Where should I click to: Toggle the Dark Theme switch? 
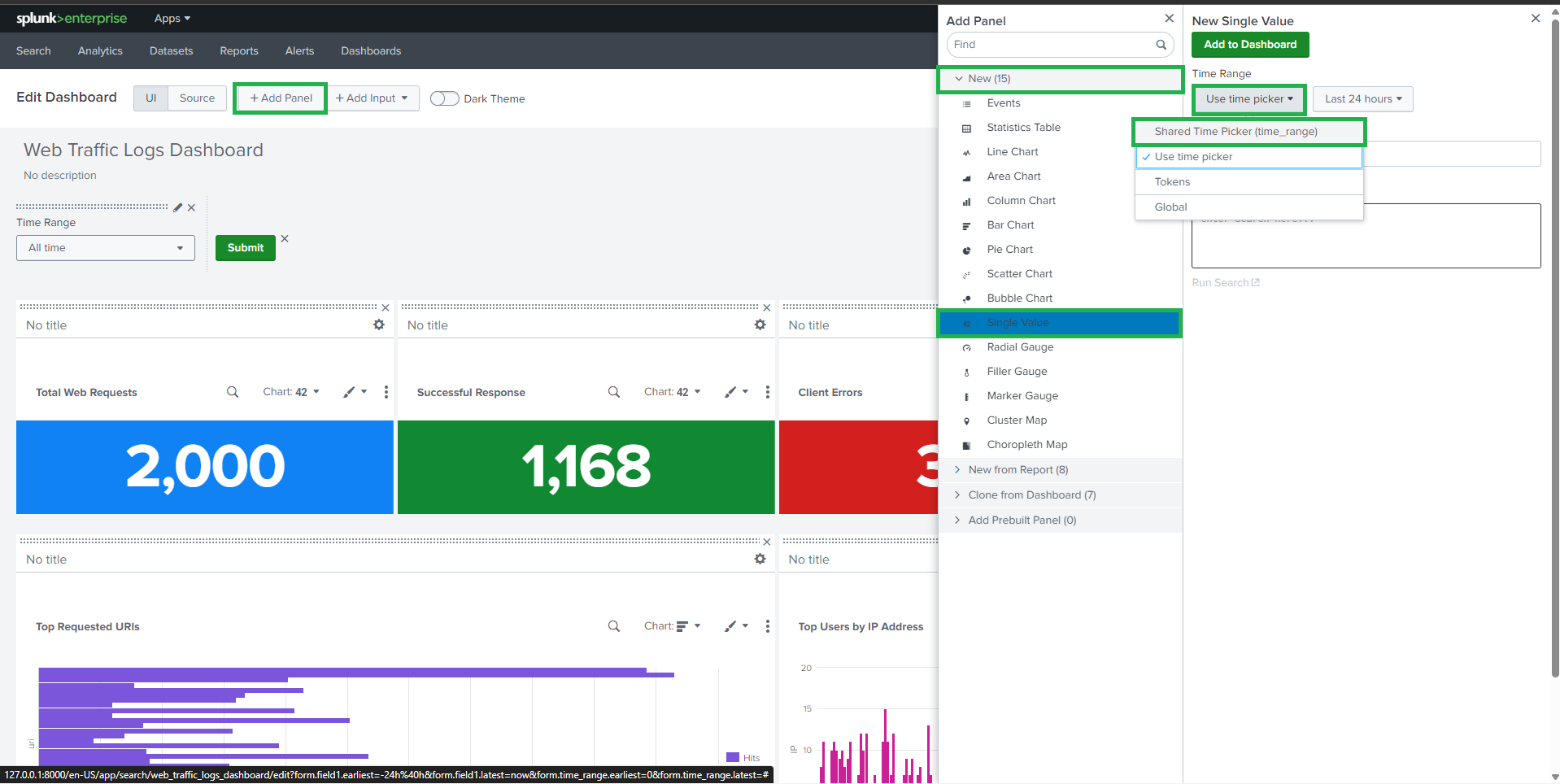(444, 98)
